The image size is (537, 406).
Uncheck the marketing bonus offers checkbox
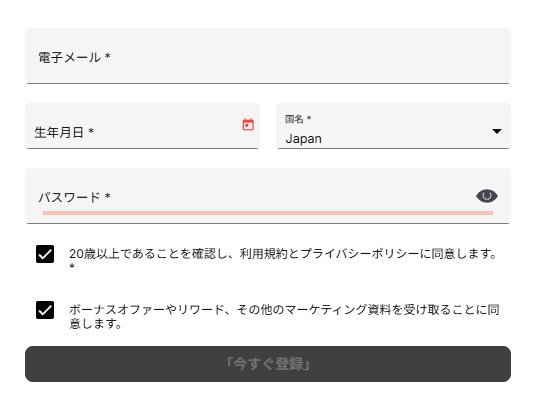[45, 310]
